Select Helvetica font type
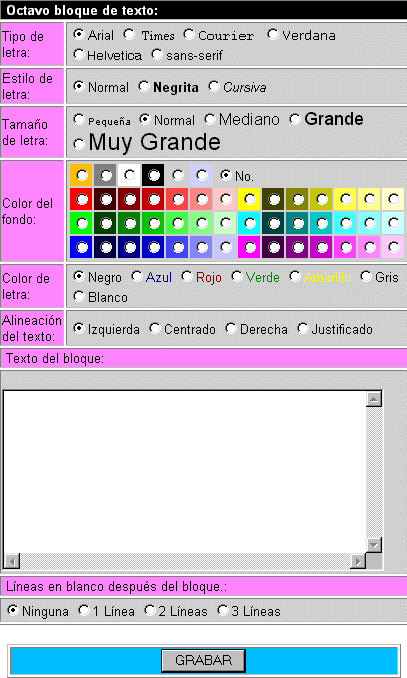 pos(79,54)
